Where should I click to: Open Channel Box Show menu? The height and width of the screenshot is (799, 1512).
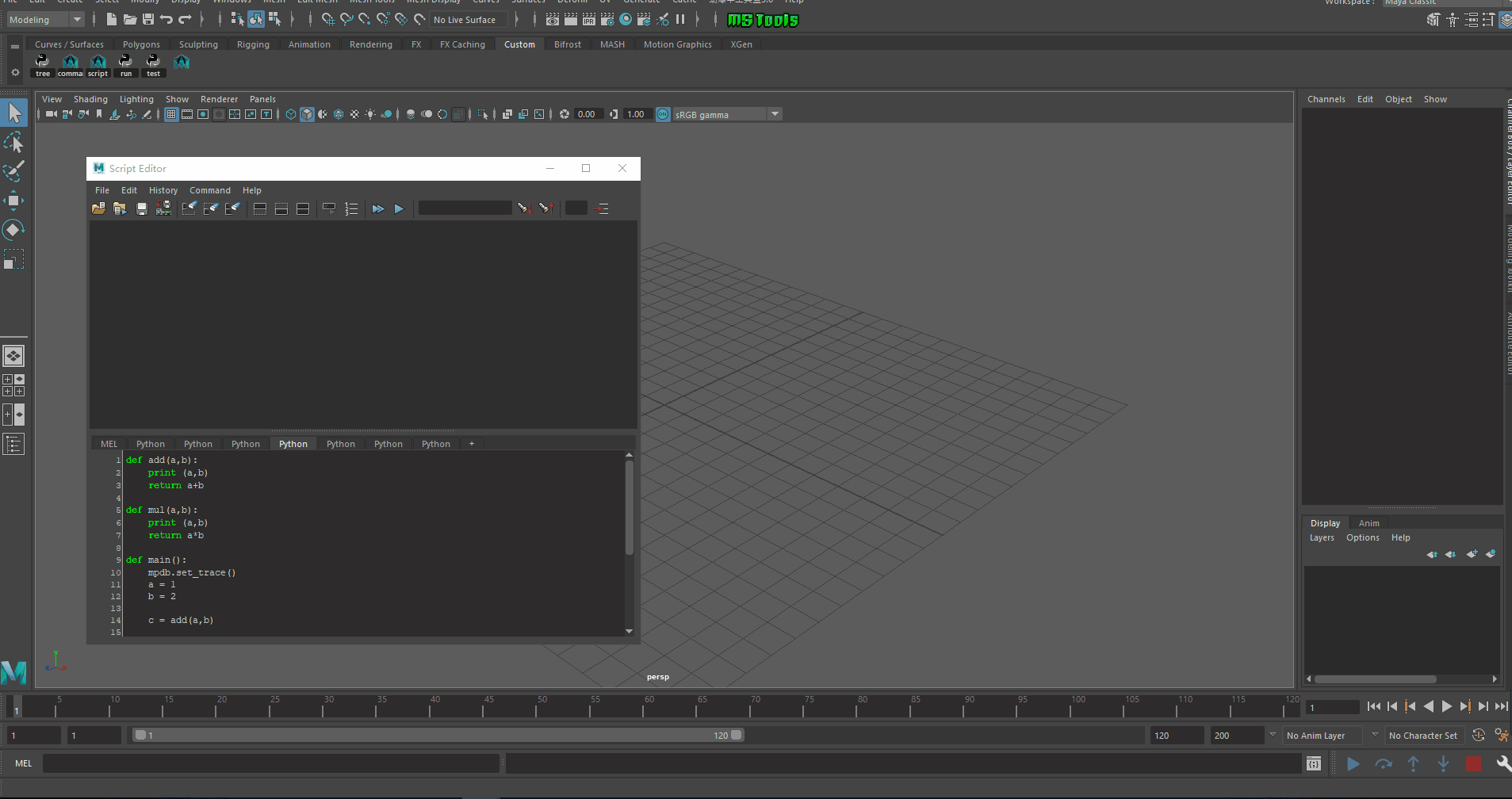(x=1435, y=99)
